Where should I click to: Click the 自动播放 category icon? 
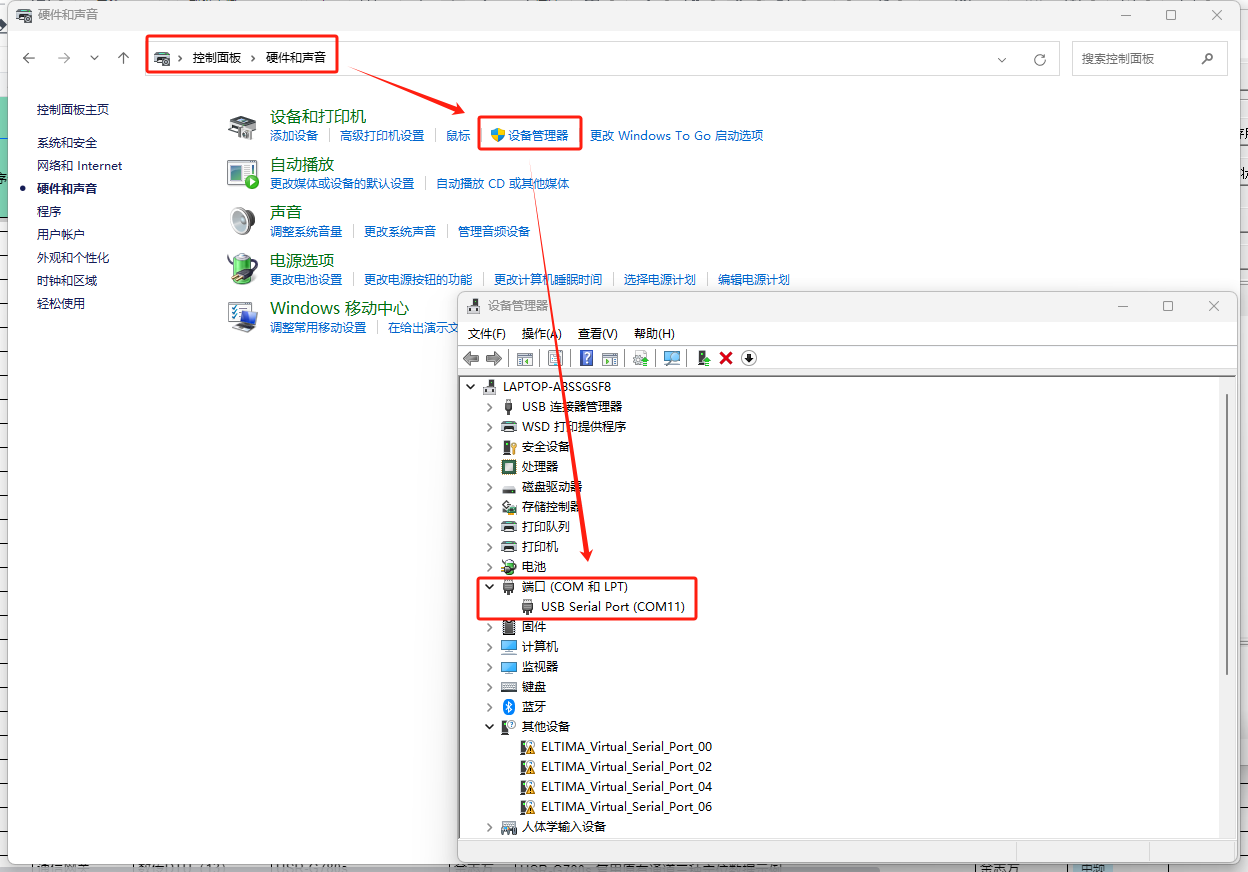coord(242,174)
